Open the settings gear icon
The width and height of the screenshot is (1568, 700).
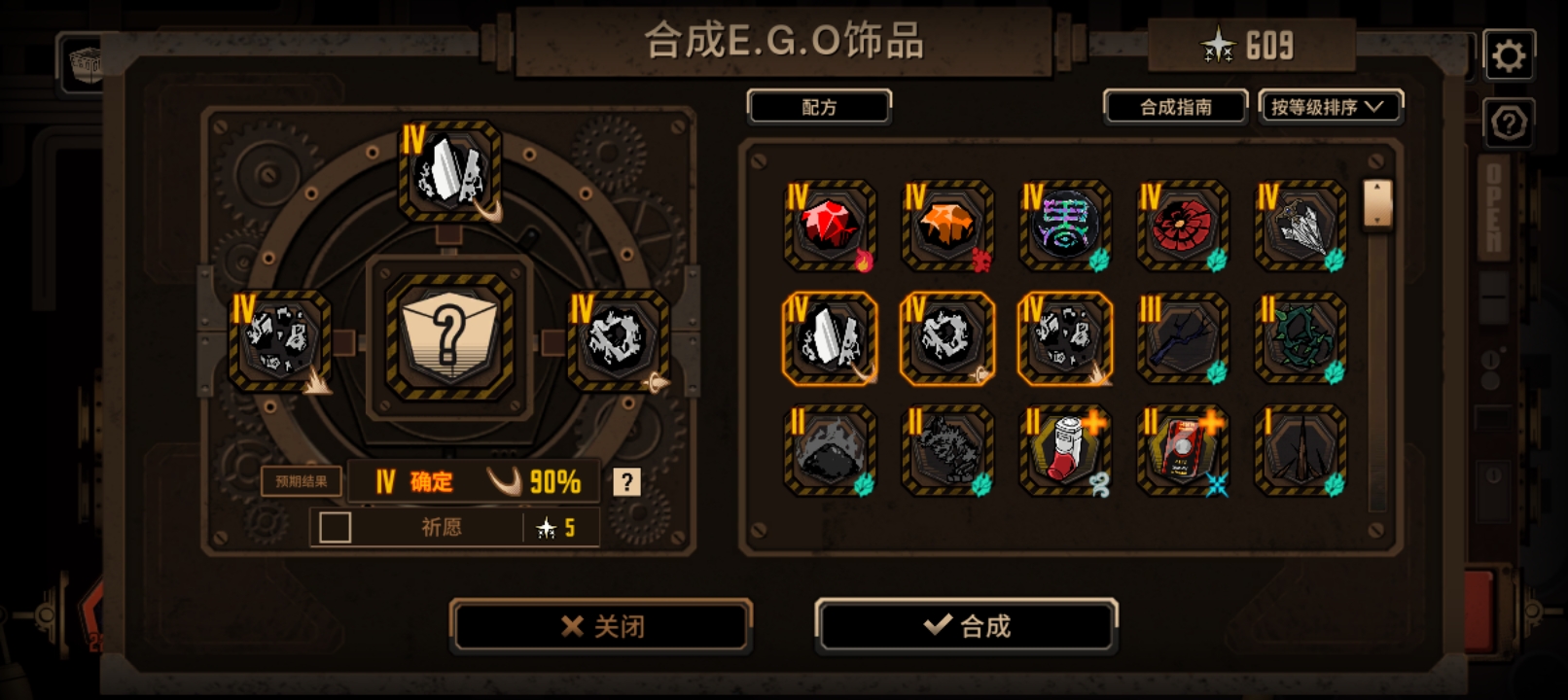click(1509, 55)
